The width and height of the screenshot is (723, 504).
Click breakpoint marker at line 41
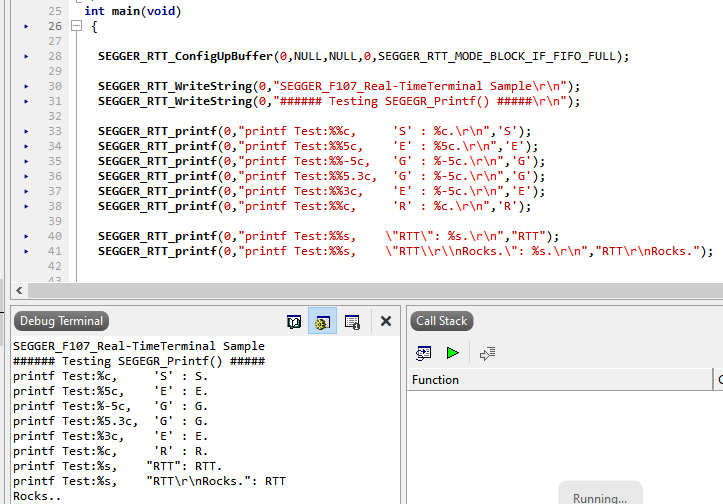(x=26, y=251)
